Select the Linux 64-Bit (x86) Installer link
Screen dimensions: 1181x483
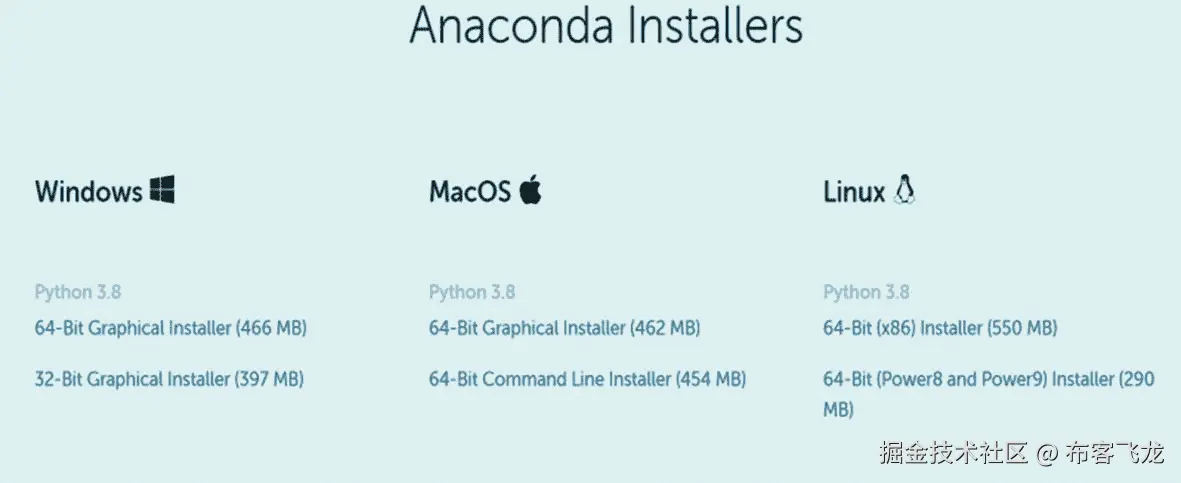click(940, 329)
